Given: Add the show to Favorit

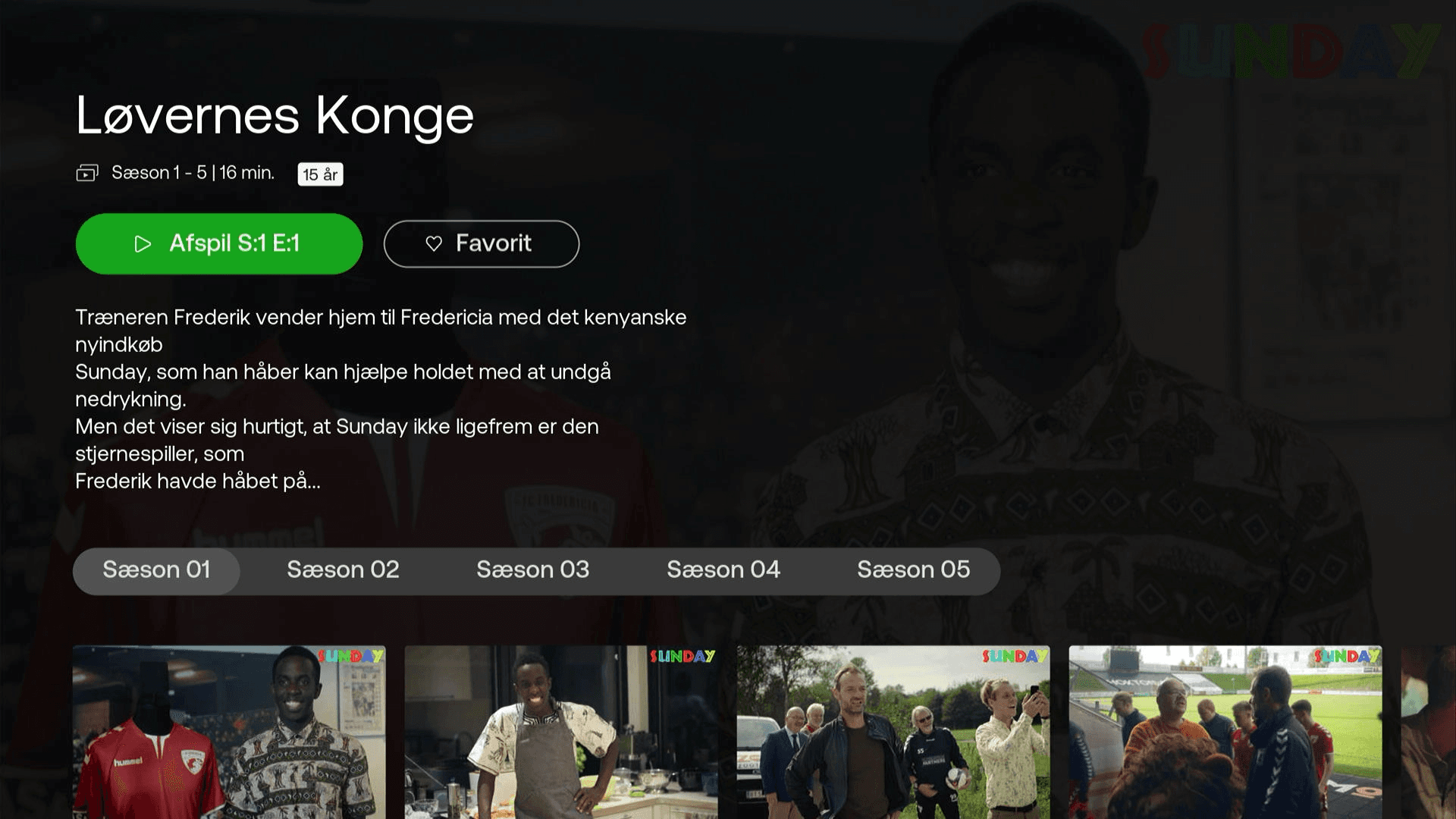Looking at the screenshot, I should [482, 243].
